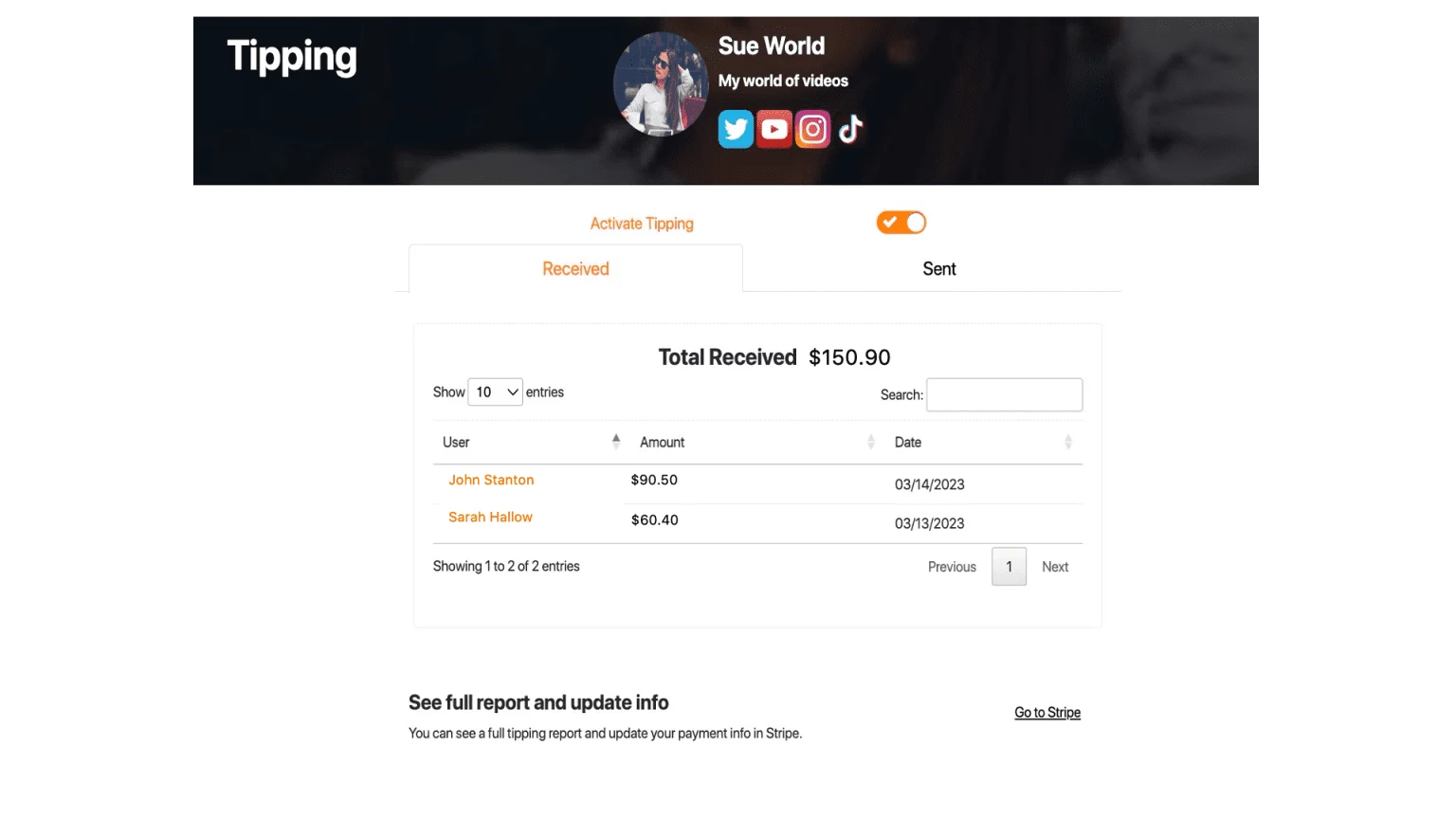Switch to the Received tab

(x=575, y=269)
